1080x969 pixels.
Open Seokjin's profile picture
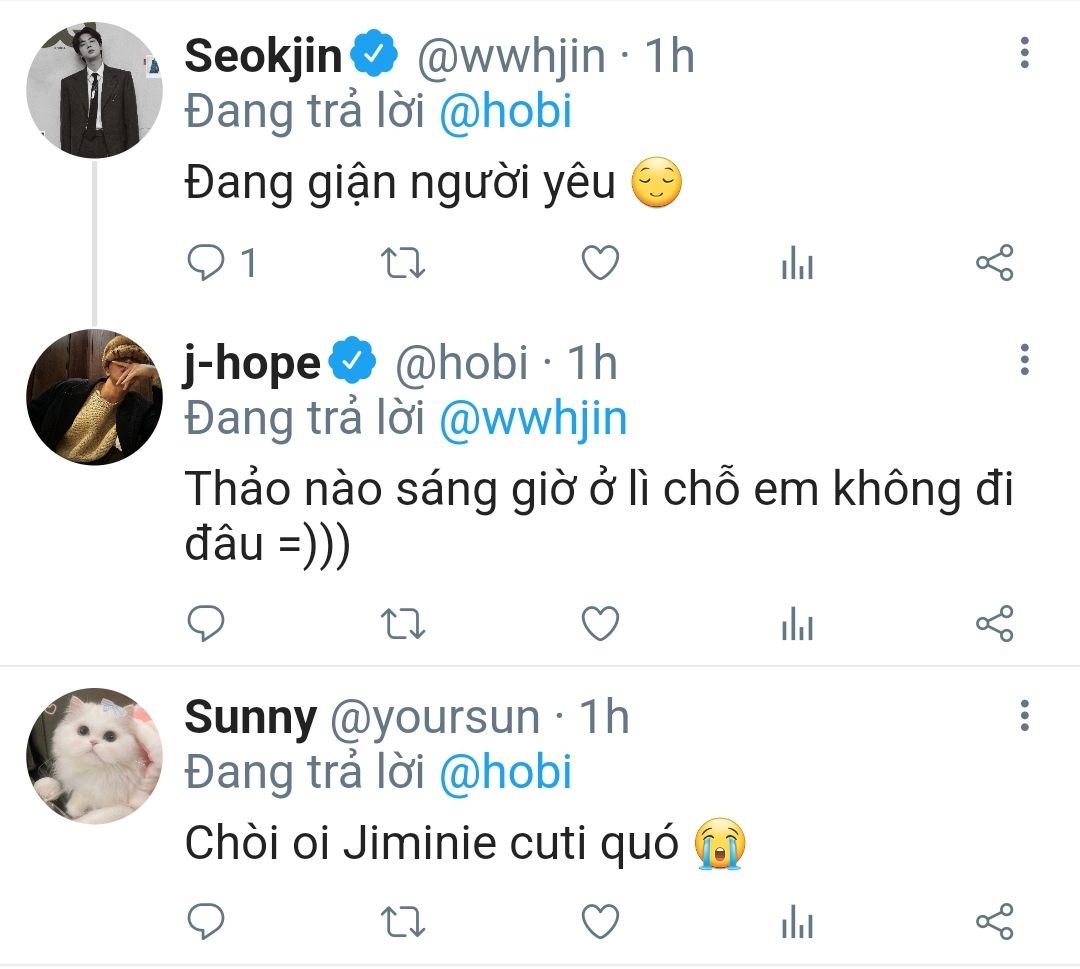point(94,90)
